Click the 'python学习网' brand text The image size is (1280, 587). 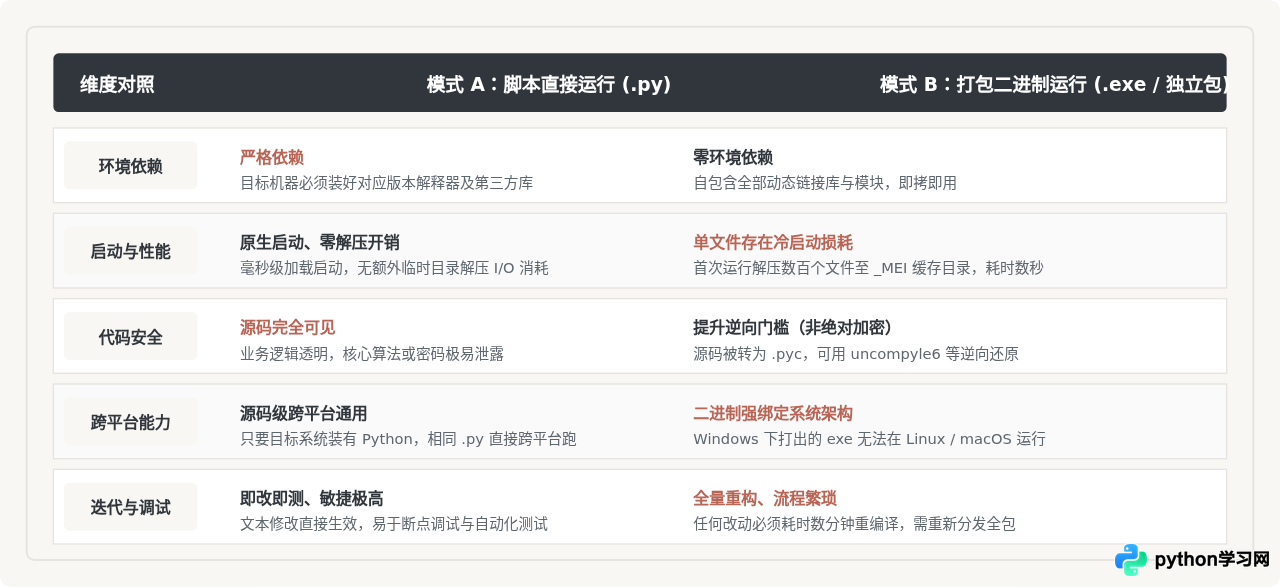click(x=1212, y=560)
